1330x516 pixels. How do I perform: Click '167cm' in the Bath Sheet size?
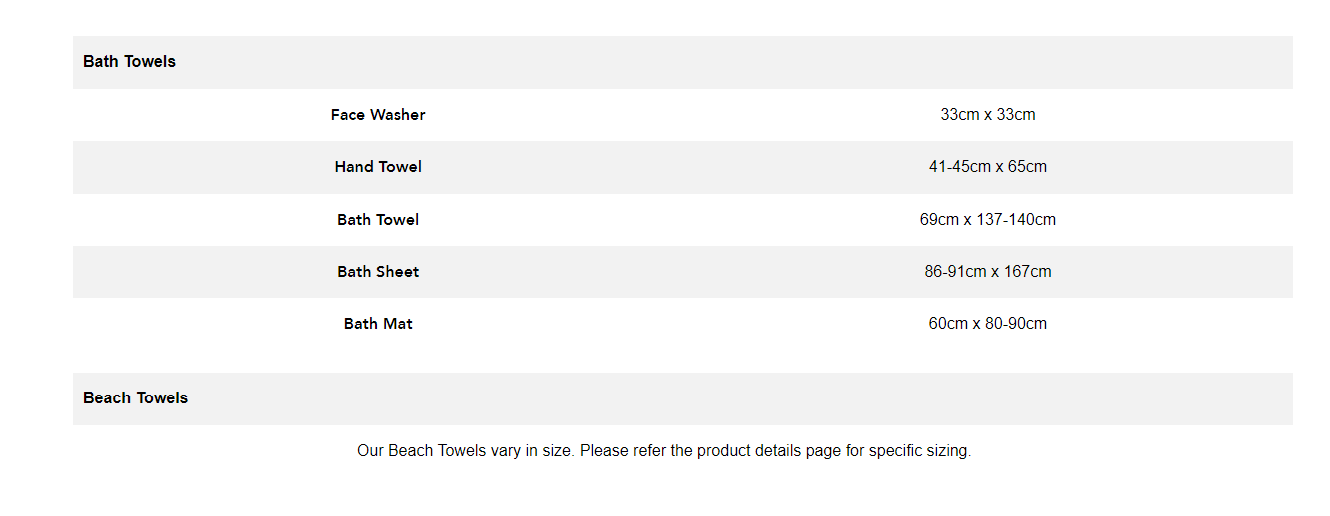pos(1030,272)
